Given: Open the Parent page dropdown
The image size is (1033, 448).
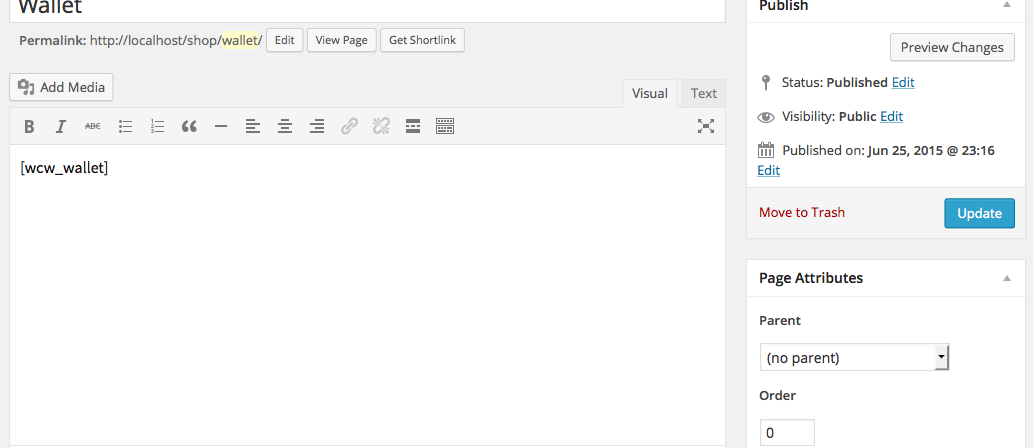Looking at the screenshot, I should pyautogui.click(x=854, y=358).
